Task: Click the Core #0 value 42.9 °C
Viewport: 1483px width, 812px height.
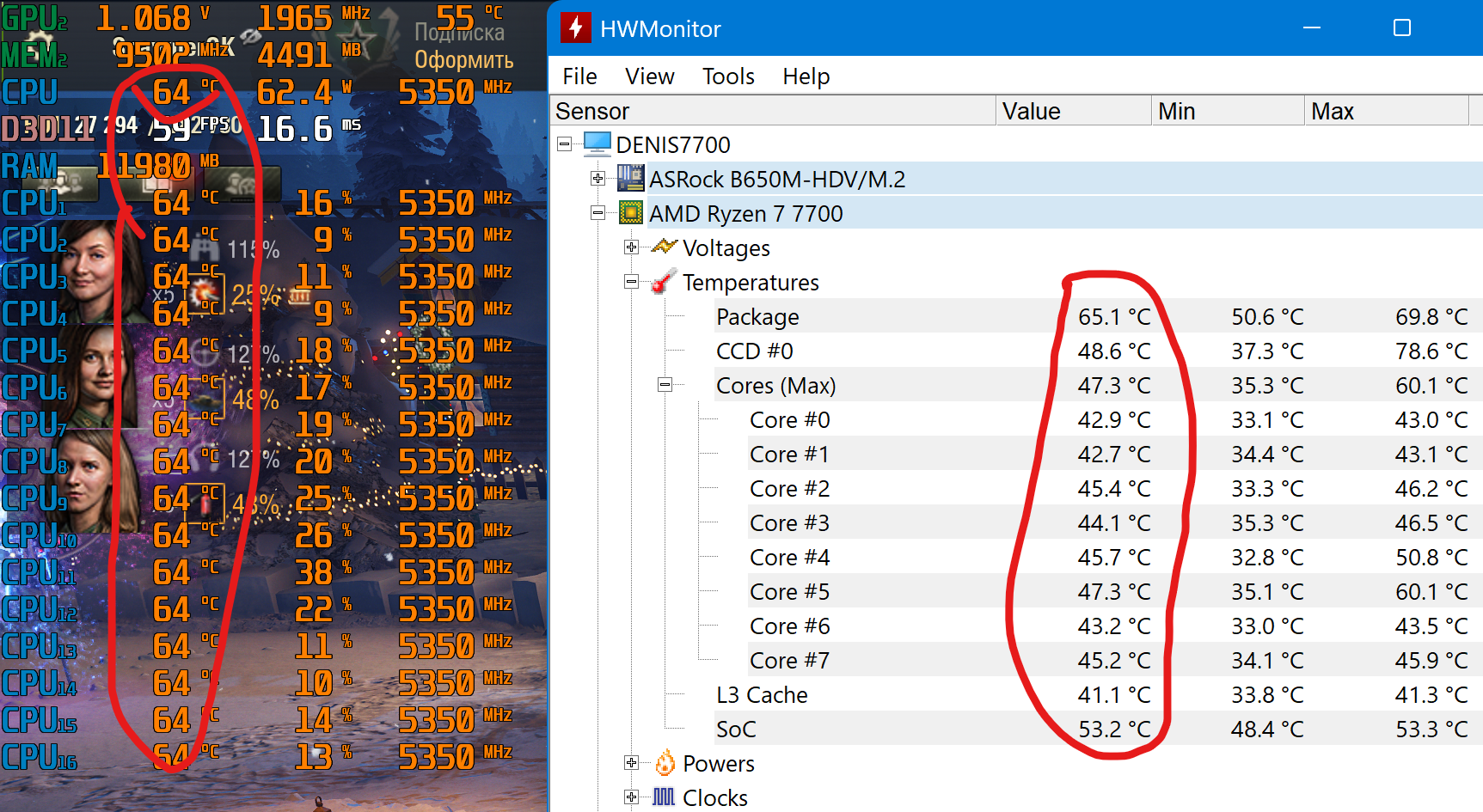Action: pos(1114,419)
